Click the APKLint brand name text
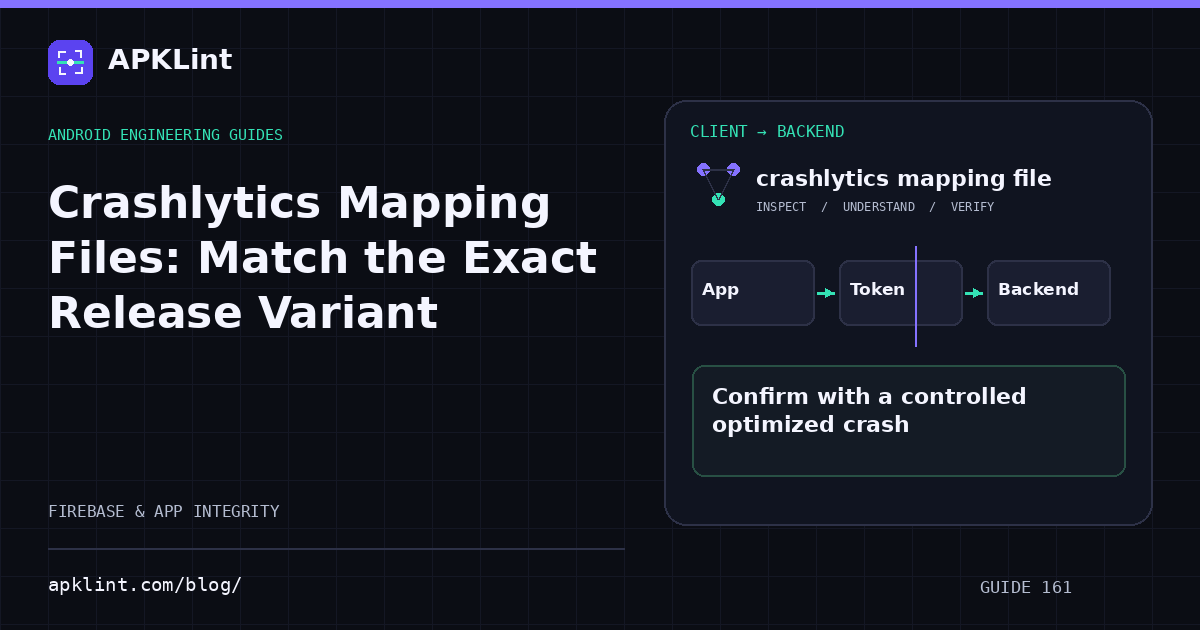The height and width of the screenshot is (630, 1200). click(170, 60)
